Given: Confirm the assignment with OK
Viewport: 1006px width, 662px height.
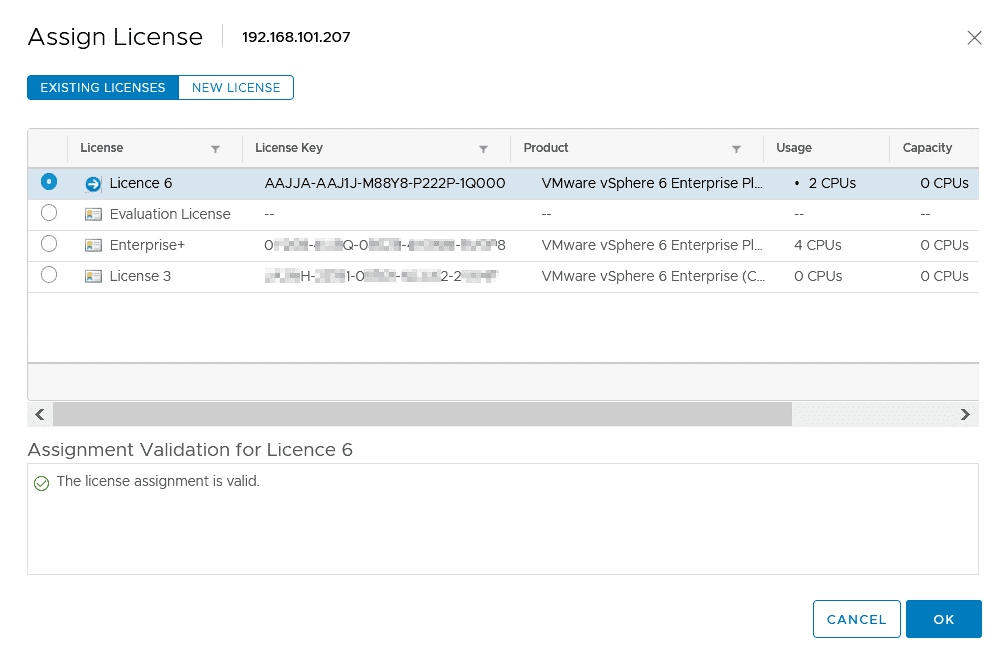Looking at the screenshot, I should click(x=944, y=619).
